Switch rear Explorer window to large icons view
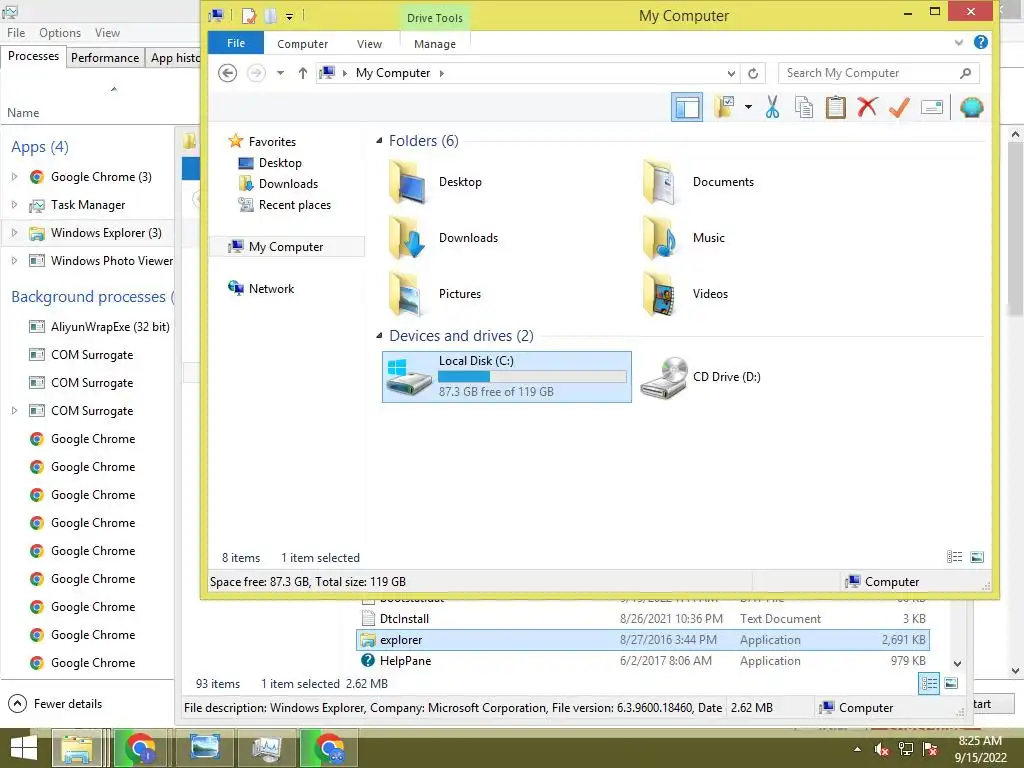The image size is (1024, 768). 952,683
